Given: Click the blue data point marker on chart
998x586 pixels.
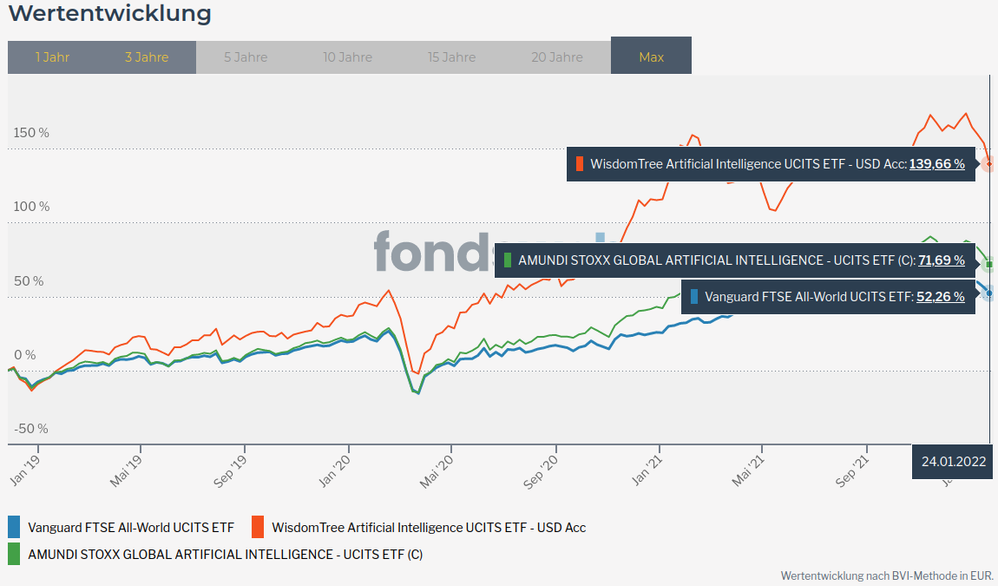Looking at the screenshot, I should (988, 293).
